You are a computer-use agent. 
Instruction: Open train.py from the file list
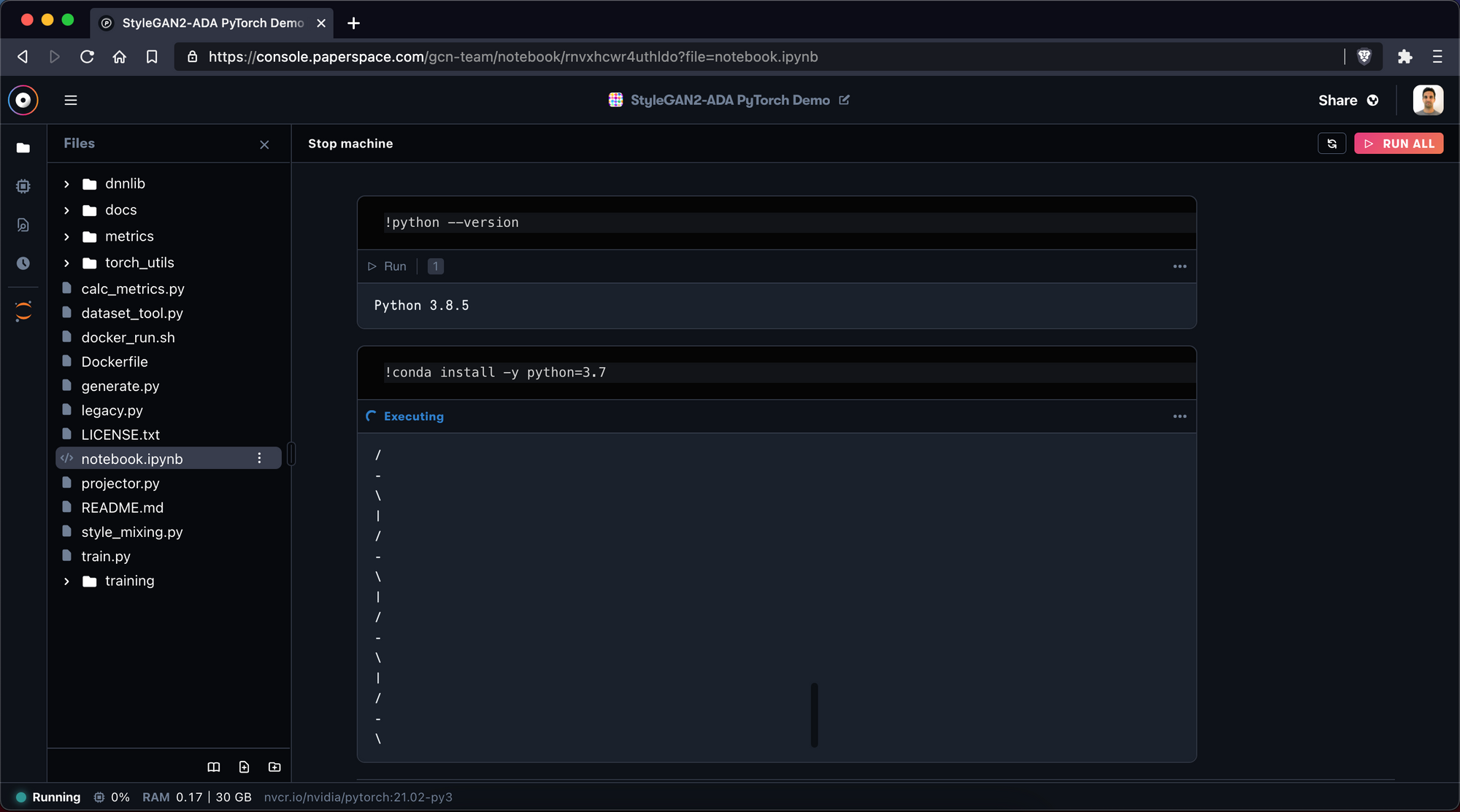point(106,557)
